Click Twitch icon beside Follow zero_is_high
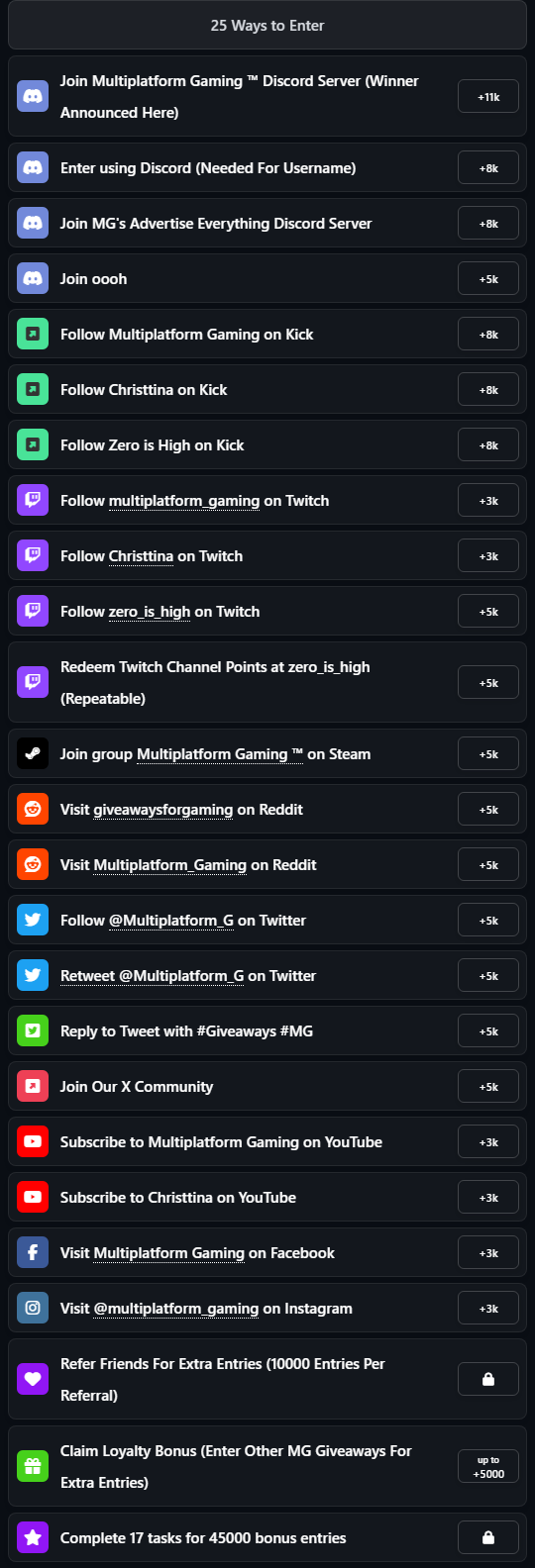This screenshot has width=535, height=1568. point(33,612)
